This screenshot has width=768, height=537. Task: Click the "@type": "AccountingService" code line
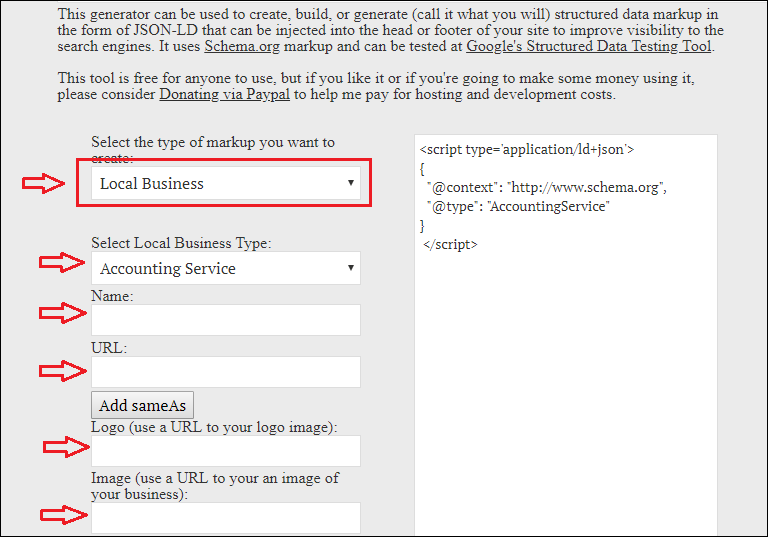click(x=517, y=206)
